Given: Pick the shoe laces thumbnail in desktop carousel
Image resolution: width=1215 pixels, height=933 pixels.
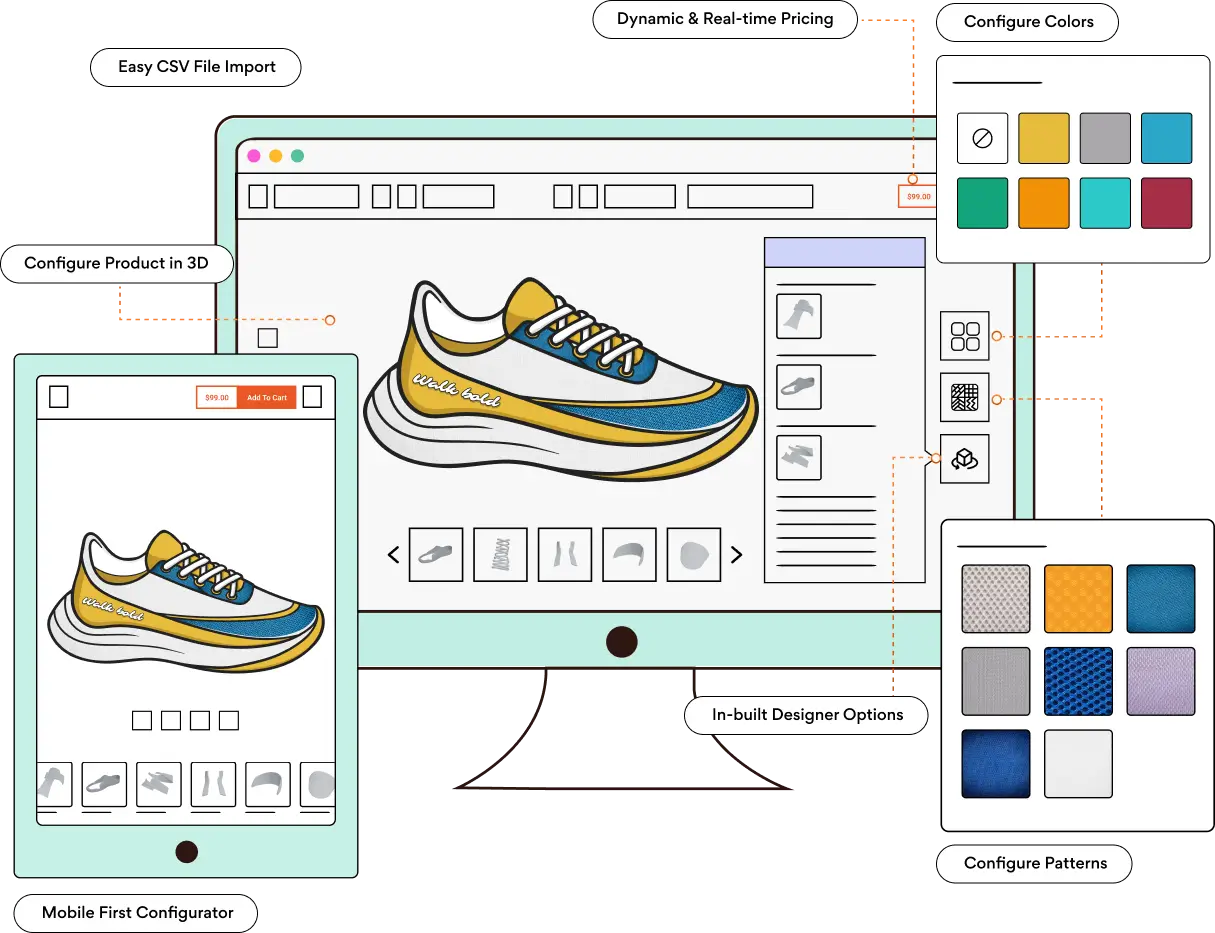Looking at the screenshot, I should pos(499,555).
